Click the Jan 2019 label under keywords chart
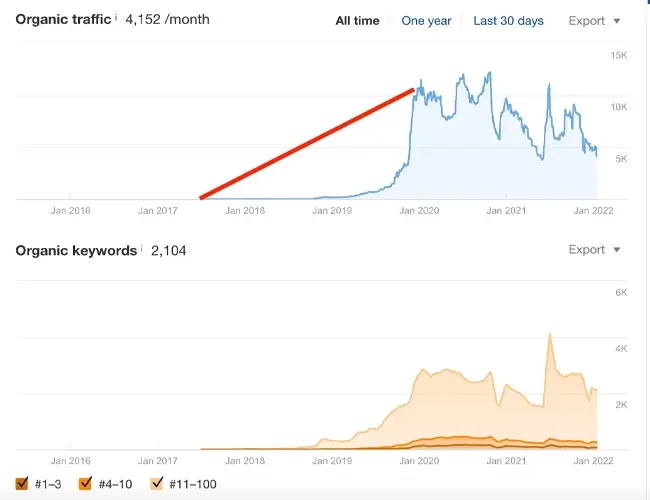Viewport: 650px width, 500px height. [332, 461]
